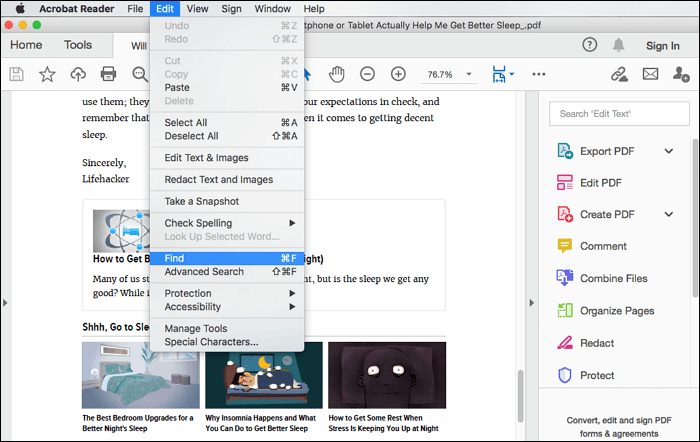Click the Sign In button
Viewport: 700px width, 442px height.
pos(662,46)
